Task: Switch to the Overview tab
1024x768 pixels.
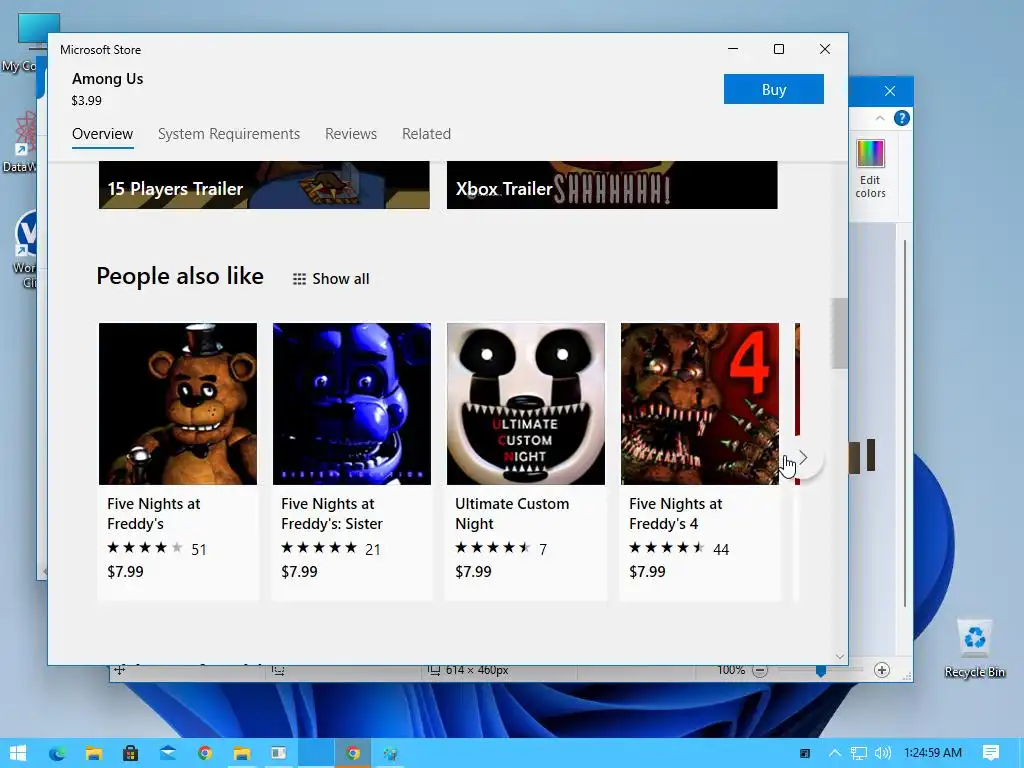Action: click(x=103, y=134)
